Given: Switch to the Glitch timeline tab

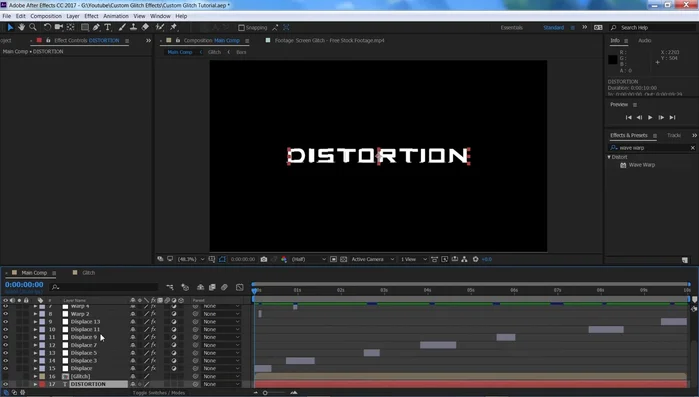Looking at the screenshot, I should [x=88, y=273].
